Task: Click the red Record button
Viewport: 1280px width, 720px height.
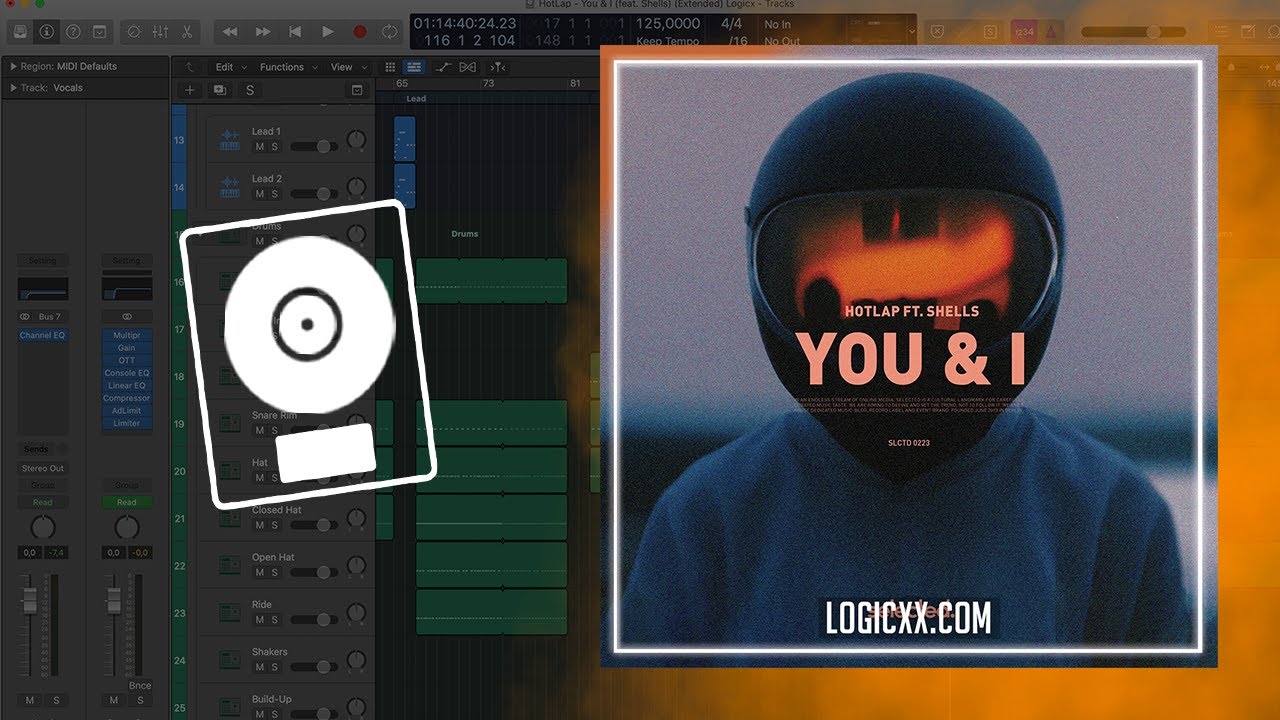Action: click(359, 32)
